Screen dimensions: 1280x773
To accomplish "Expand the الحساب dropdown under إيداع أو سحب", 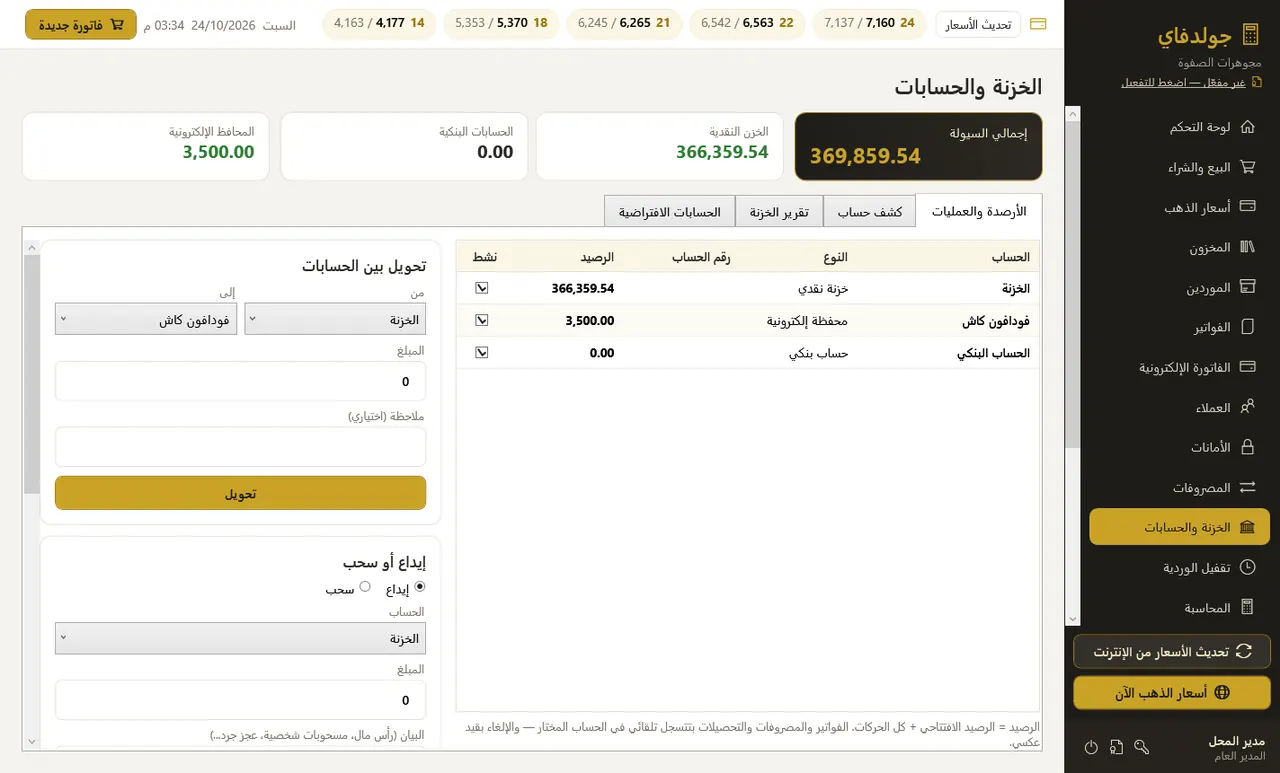I will tap(240, 638).
